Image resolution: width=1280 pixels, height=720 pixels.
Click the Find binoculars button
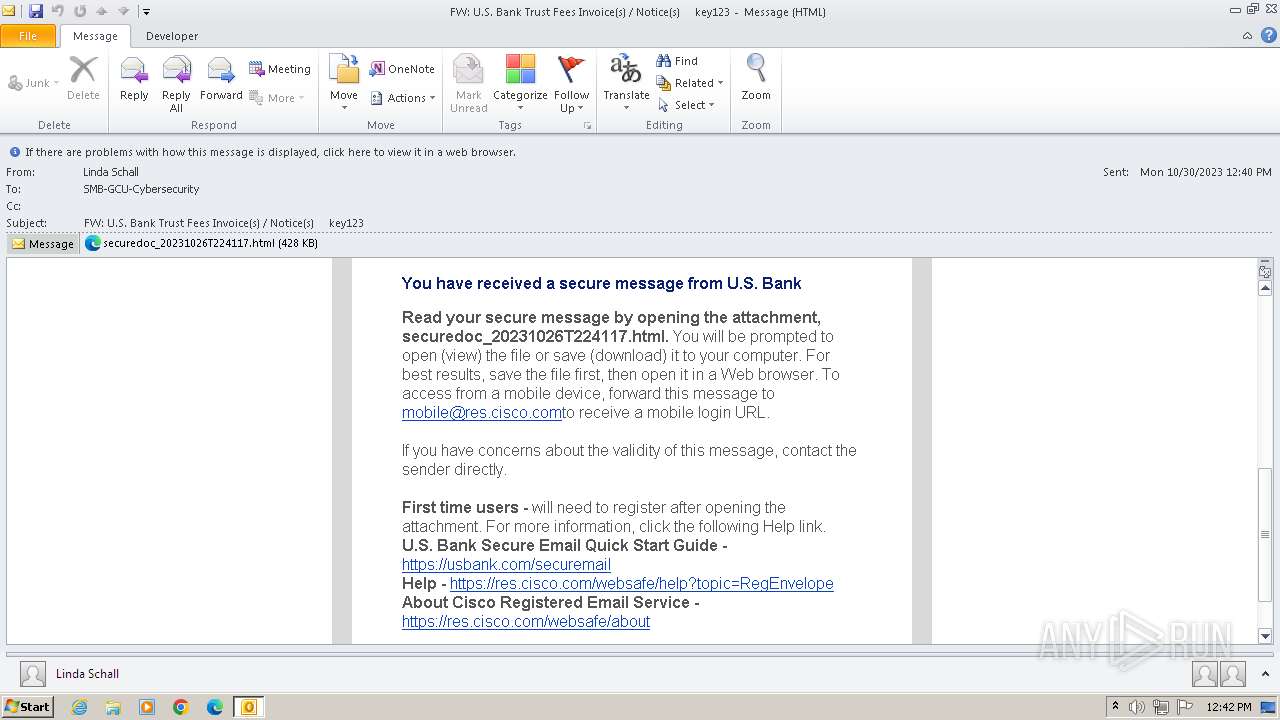pyautogui.click(x=677, y=61)
